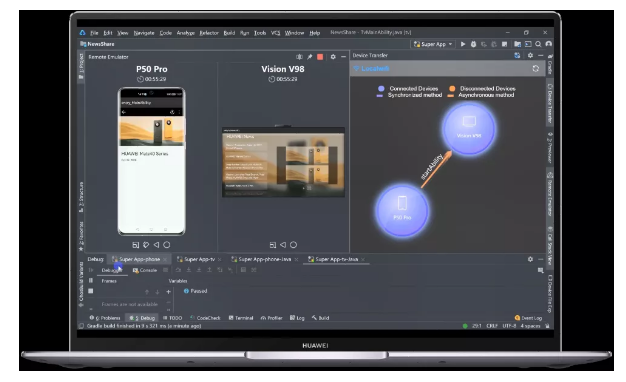Refresh the Localwifi device list
Screen dimensions: 626x382
coord(536,69)
